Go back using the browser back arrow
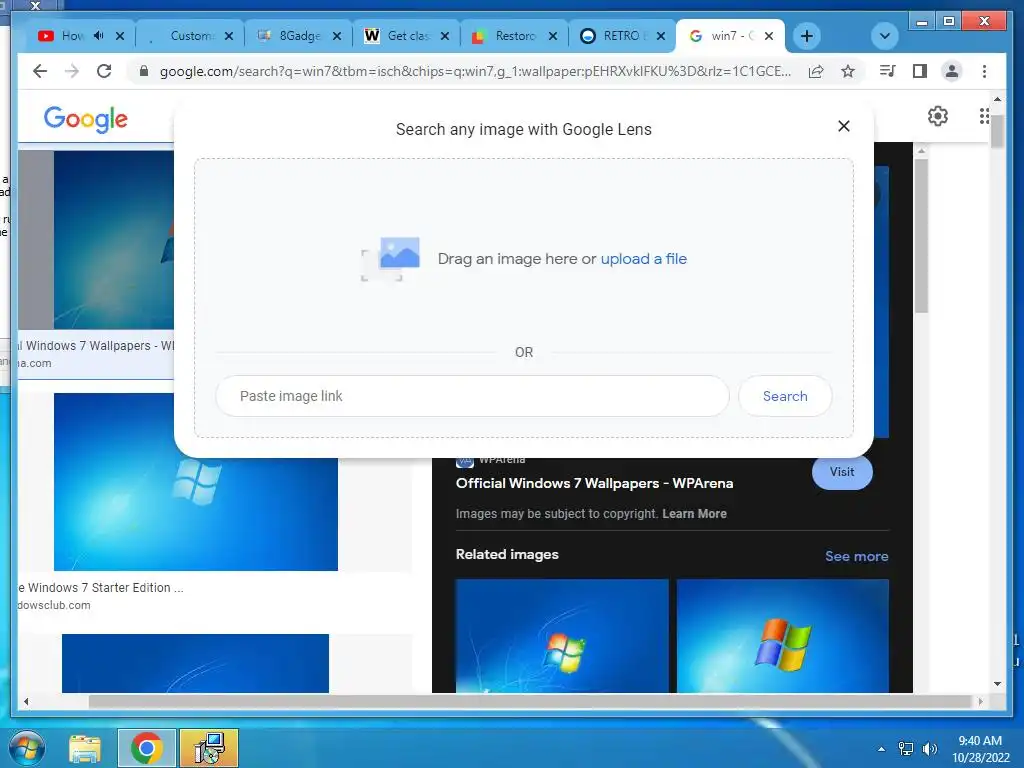The image size is (1024, 768). [40, 71]
